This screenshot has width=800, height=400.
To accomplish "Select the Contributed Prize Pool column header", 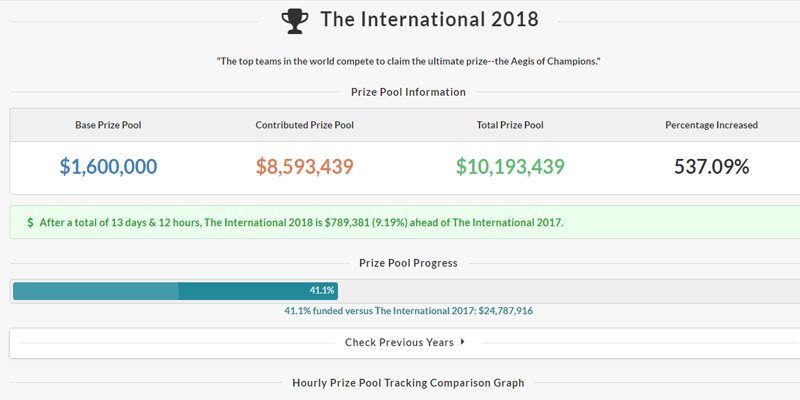I will click(x=304, y=125).
